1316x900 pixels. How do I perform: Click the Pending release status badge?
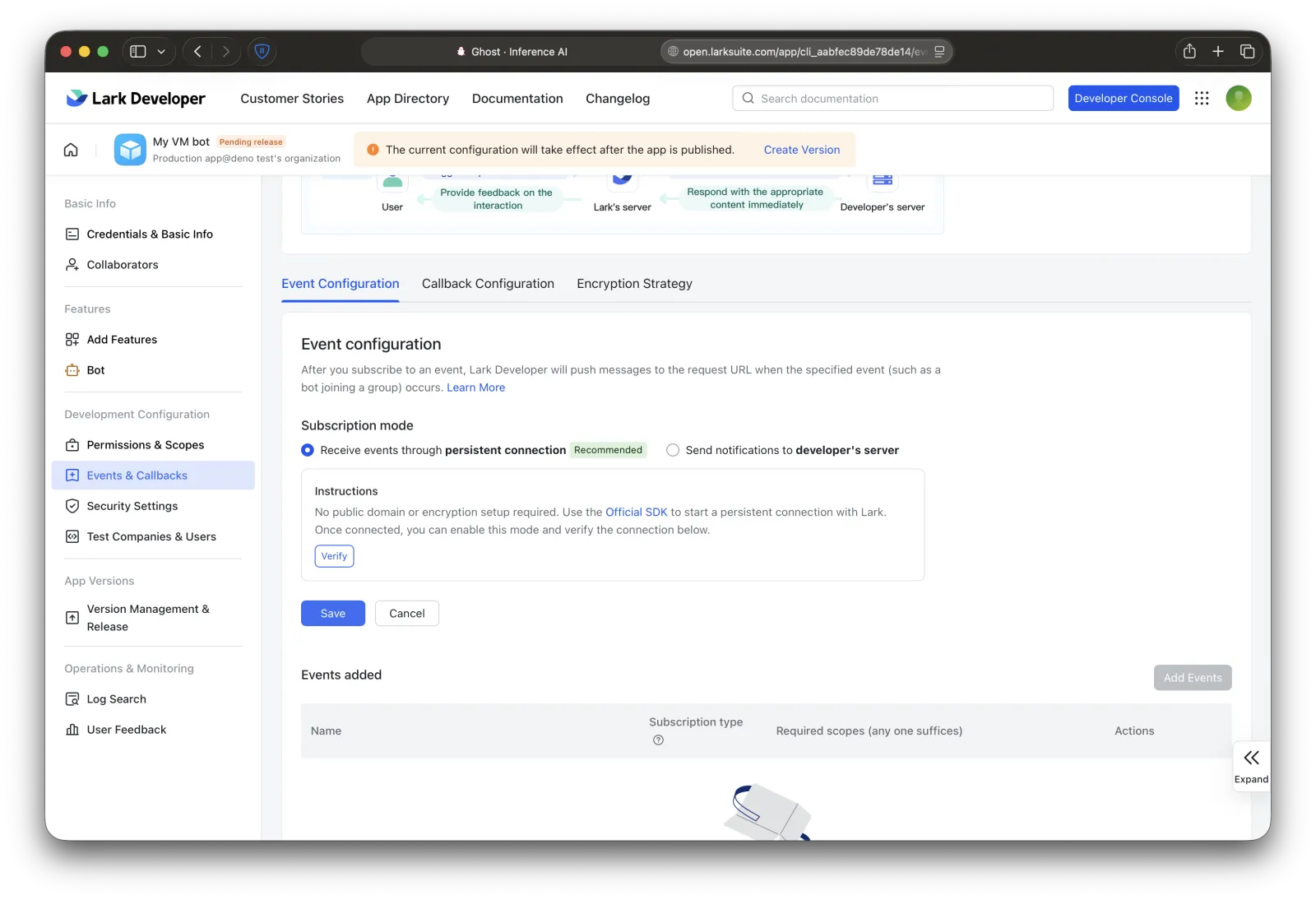(x=251, y=142)
